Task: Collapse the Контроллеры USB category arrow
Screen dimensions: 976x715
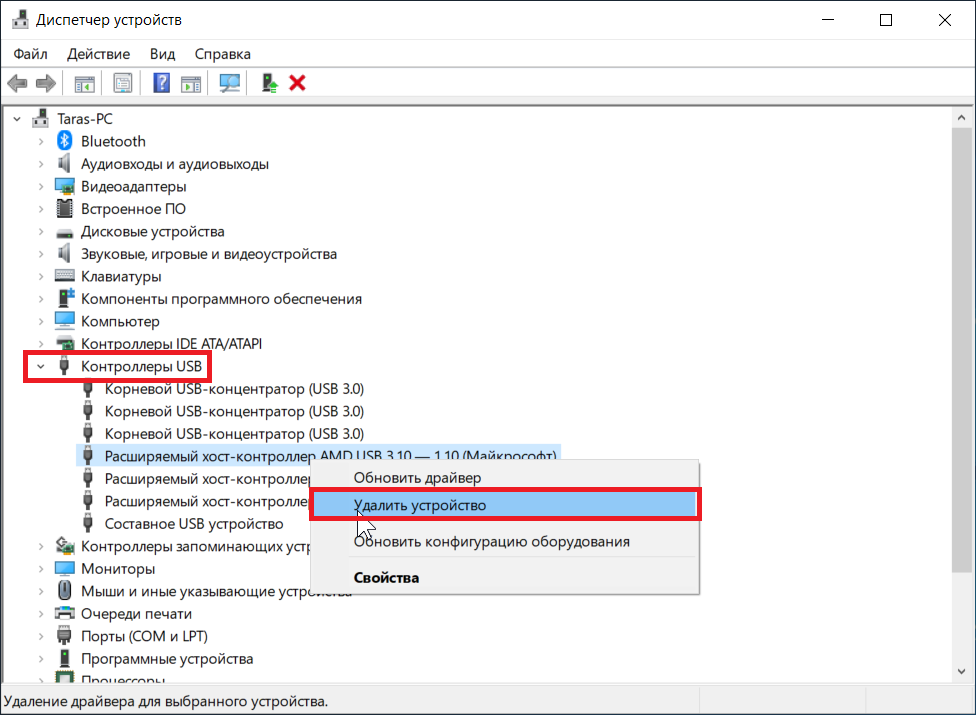Action: pyautogui.click(x=40, y=367)
